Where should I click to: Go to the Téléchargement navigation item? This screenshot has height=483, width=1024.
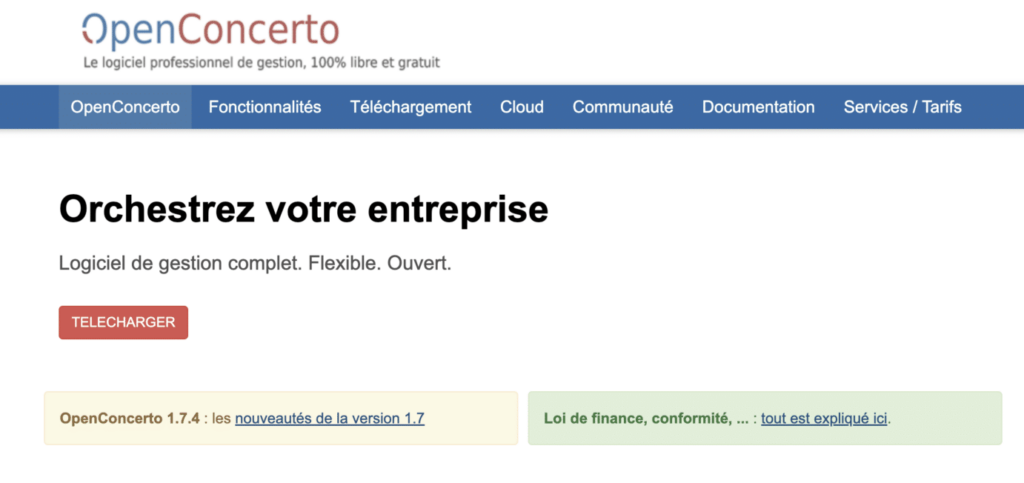click(410, 107)
